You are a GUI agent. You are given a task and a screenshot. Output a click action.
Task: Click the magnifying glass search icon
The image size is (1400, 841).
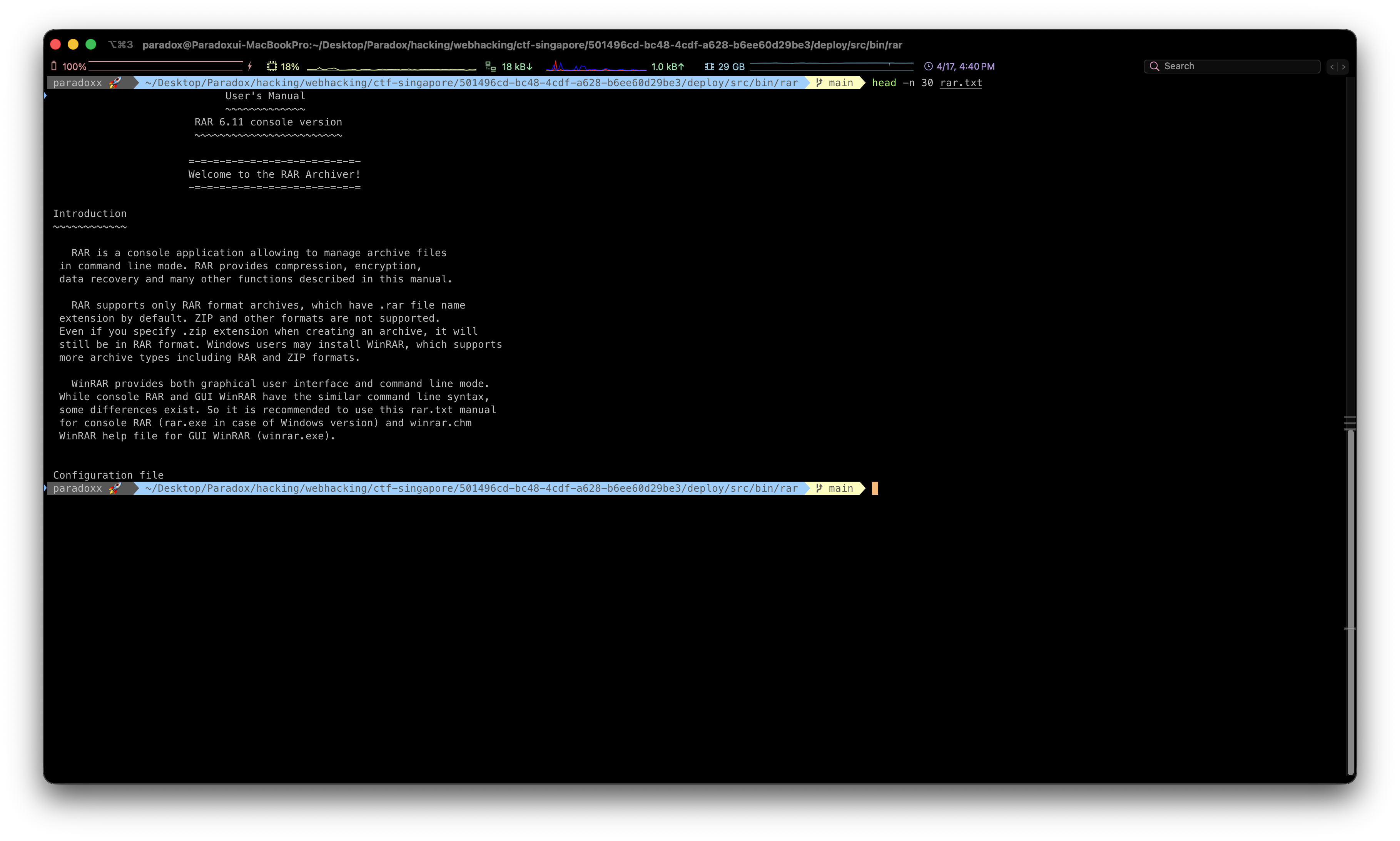point(1154,66)
